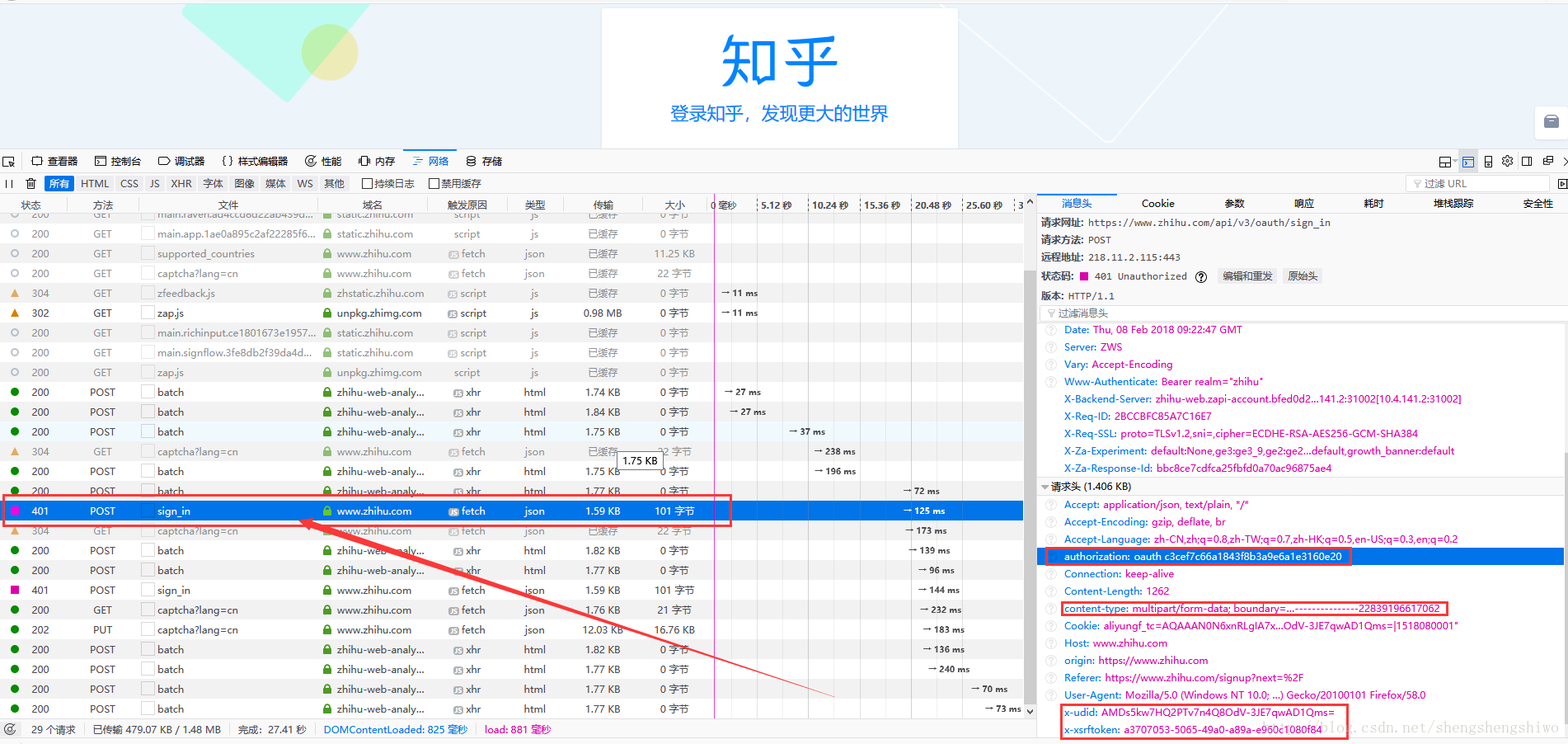Viewport: 1568px width, 744px height.
Task: Open help icon beside Accept-Encoding request header
Action: (1051, 522)
